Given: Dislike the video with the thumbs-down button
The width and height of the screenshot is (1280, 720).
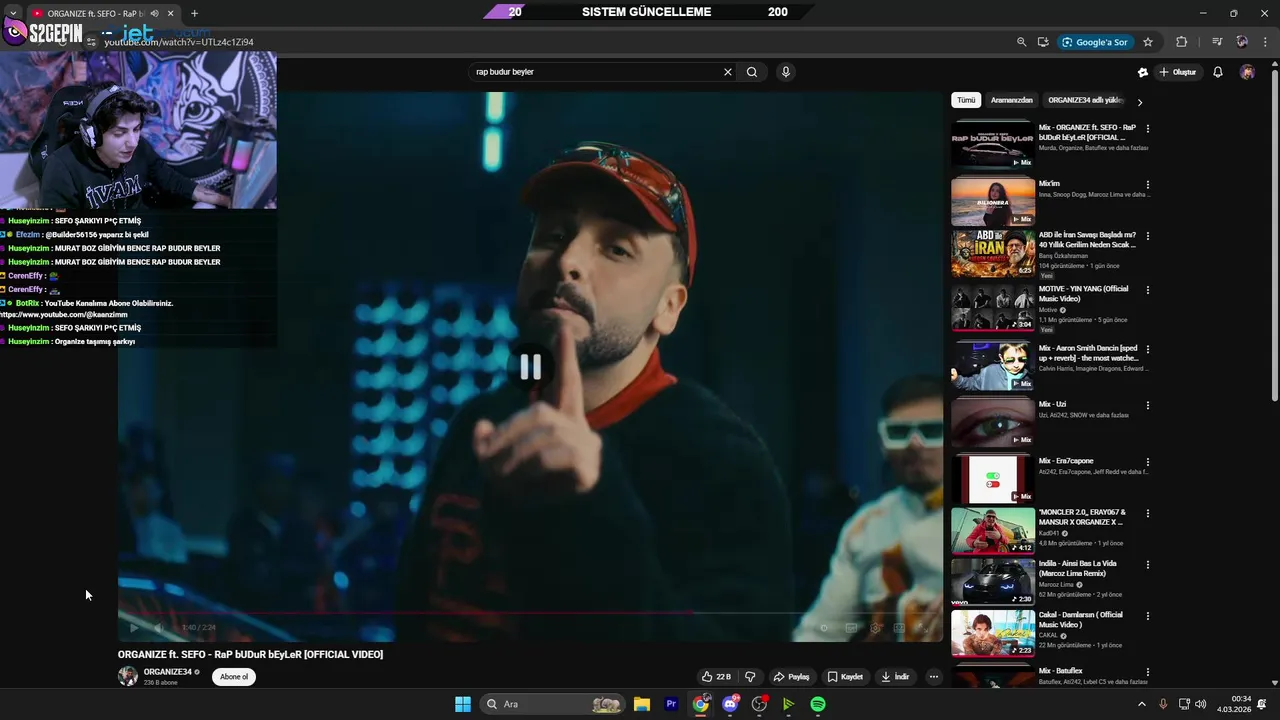Looking at the screenshot, I should (x=750, y=677).
